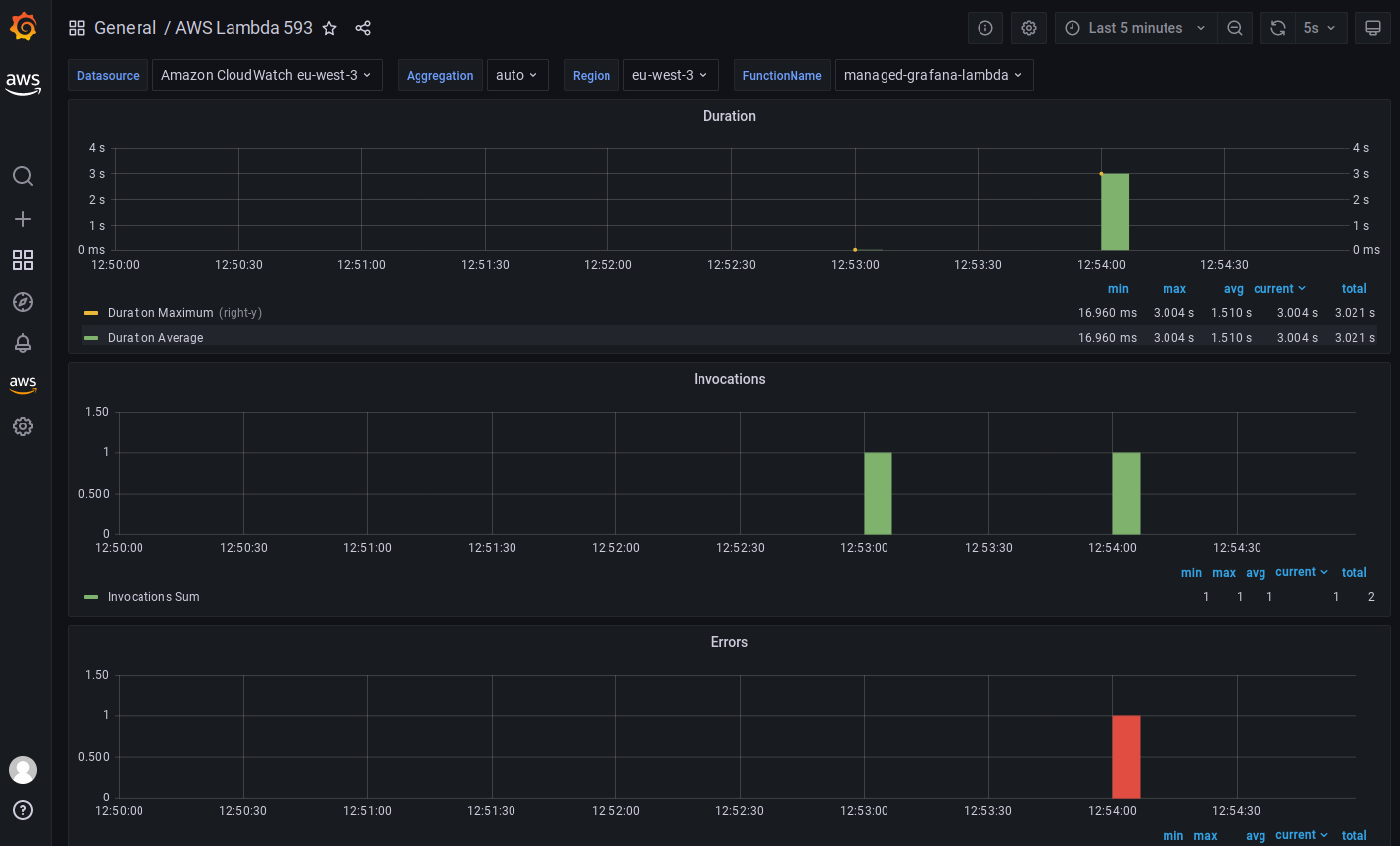The height and width of the screenshot is (846, 1400).
Task: Open the Dashboards grid icon in sidebar
Action: (23, 260)
